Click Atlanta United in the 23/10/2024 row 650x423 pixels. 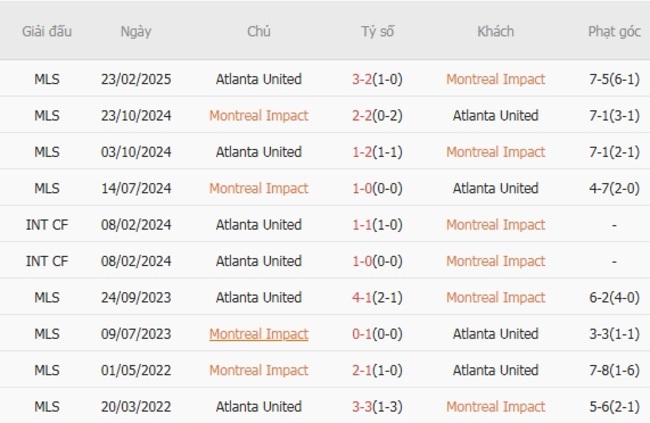click(x=495, y=116)
